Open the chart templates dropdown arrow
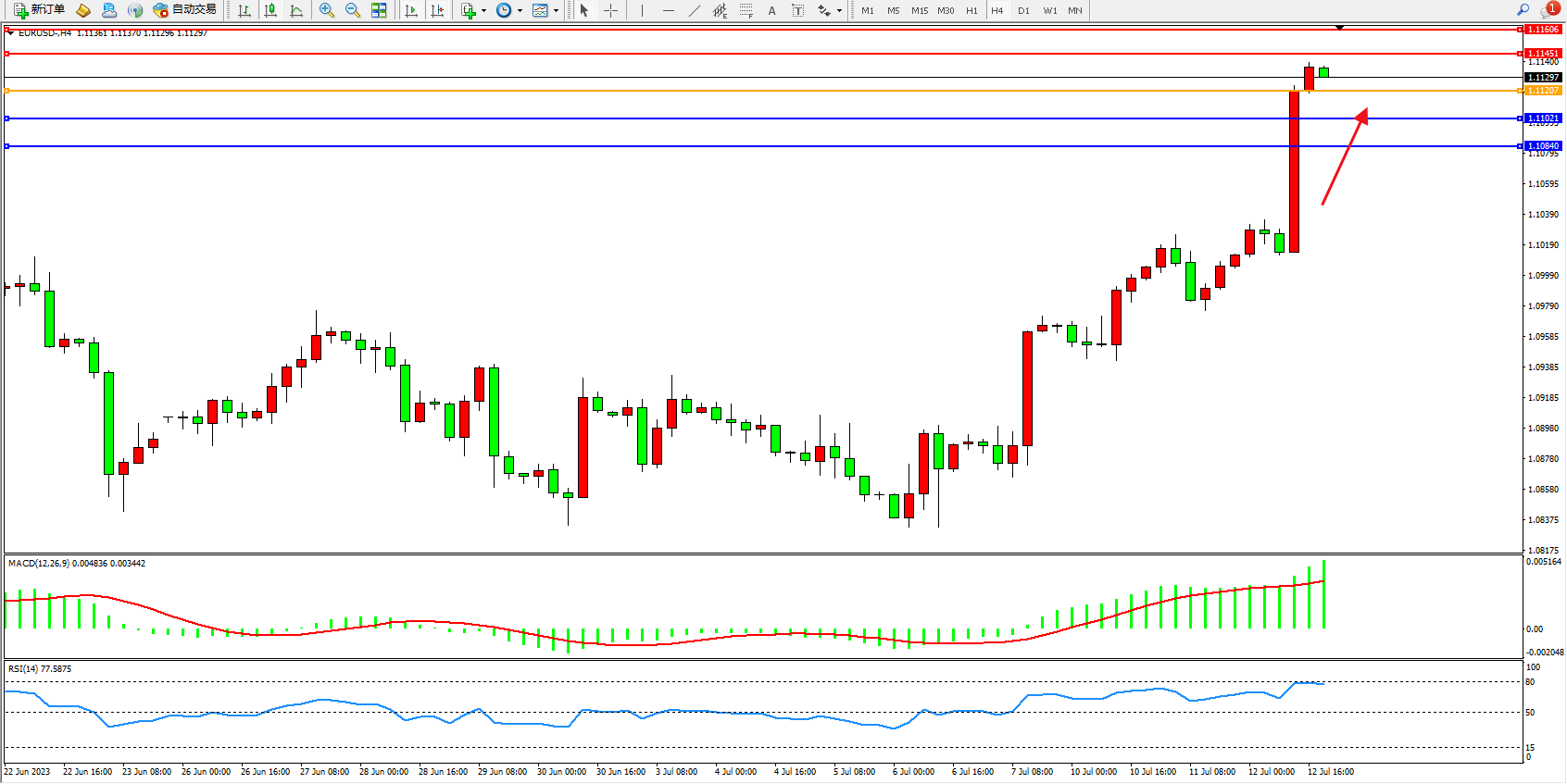 pyautogui.click(x=556, y=11)
